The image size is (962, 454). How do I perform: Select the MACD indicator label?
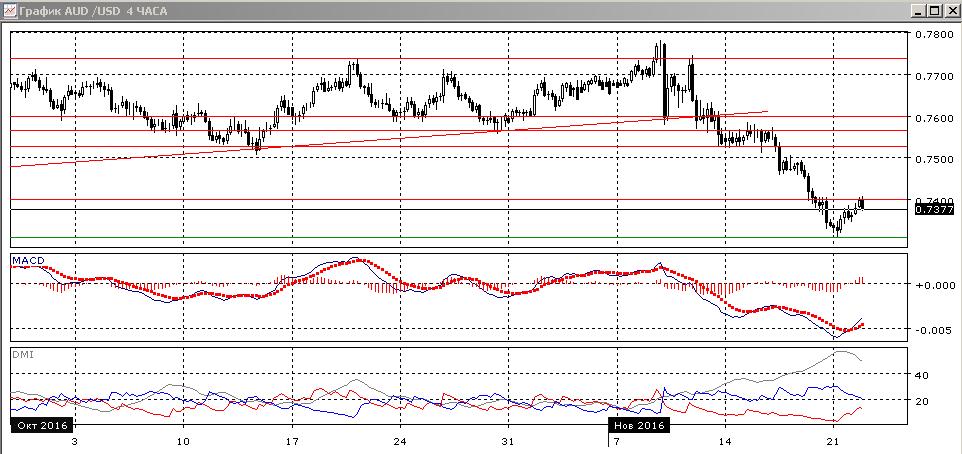(x=28, y=261)
